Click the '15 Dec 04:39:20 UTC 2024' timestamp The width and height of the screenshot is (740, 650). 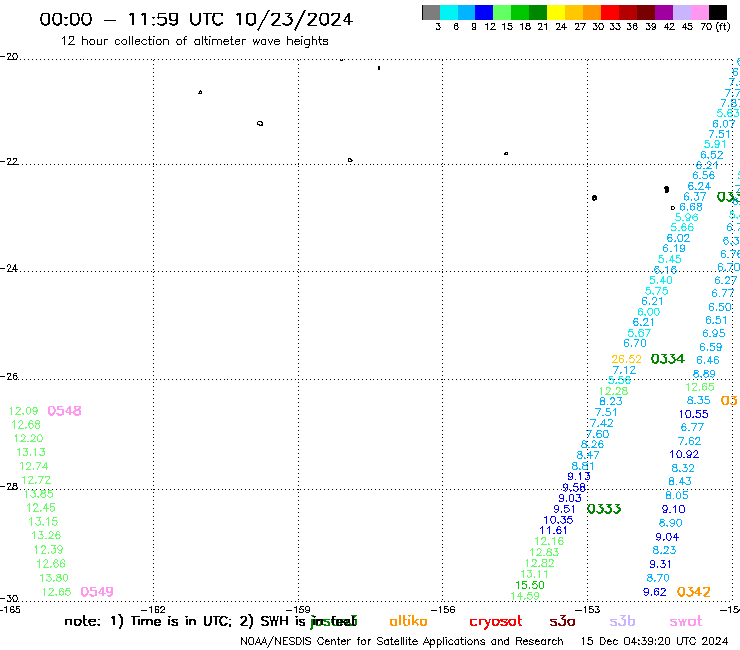pyautogui.click(x=654, y=642)
